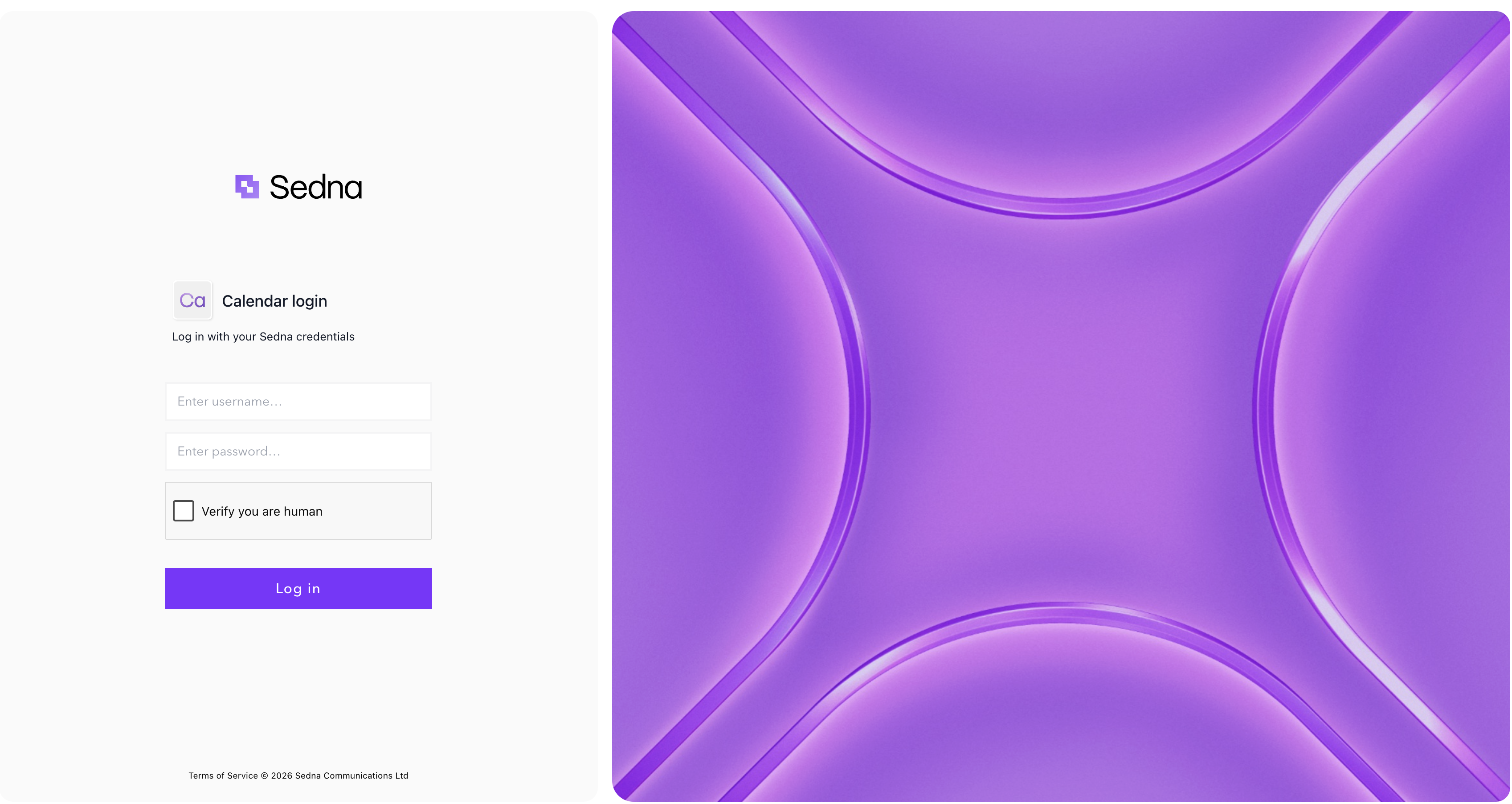Image resolution: width=1512 pixels, height=804 pixels.
Task: Click the "Verify you are human" label text
Action: pyautogui.click(x=262, y=512)
